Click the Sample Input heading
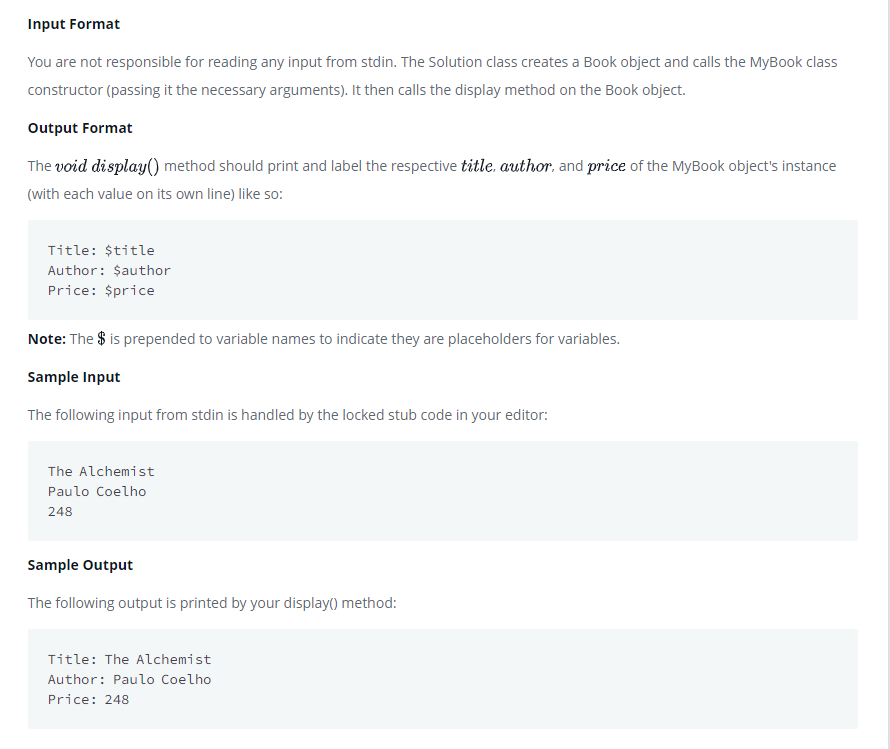 74,377
